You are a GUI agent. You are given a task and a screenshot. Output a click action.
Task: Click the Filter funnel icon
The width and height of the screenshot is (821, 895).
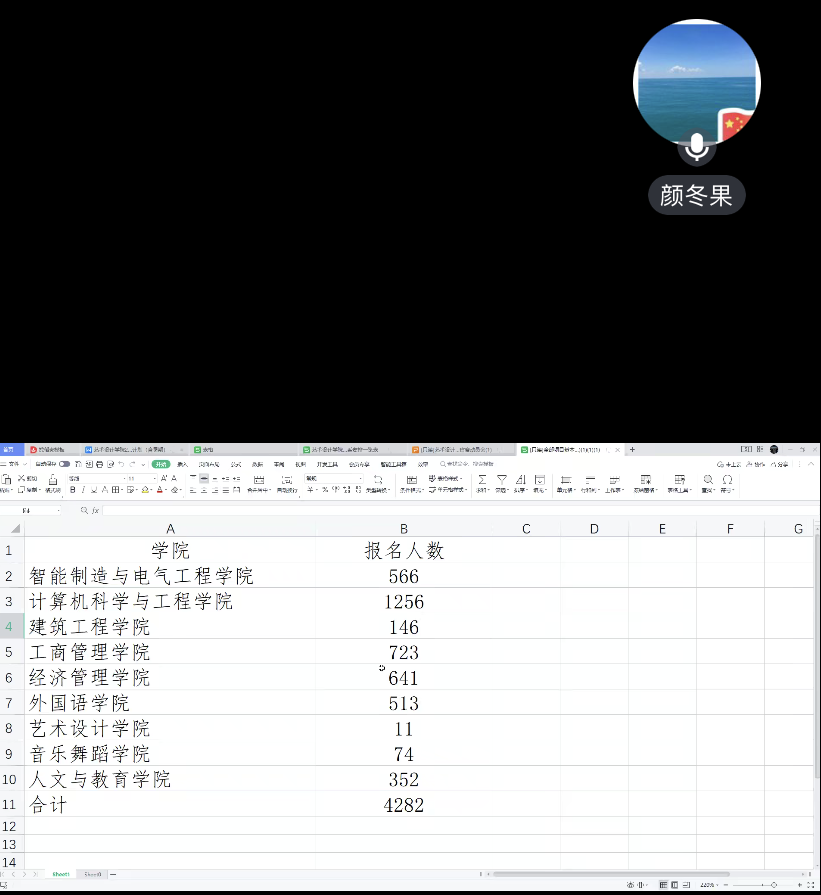[x=502, y=480]
